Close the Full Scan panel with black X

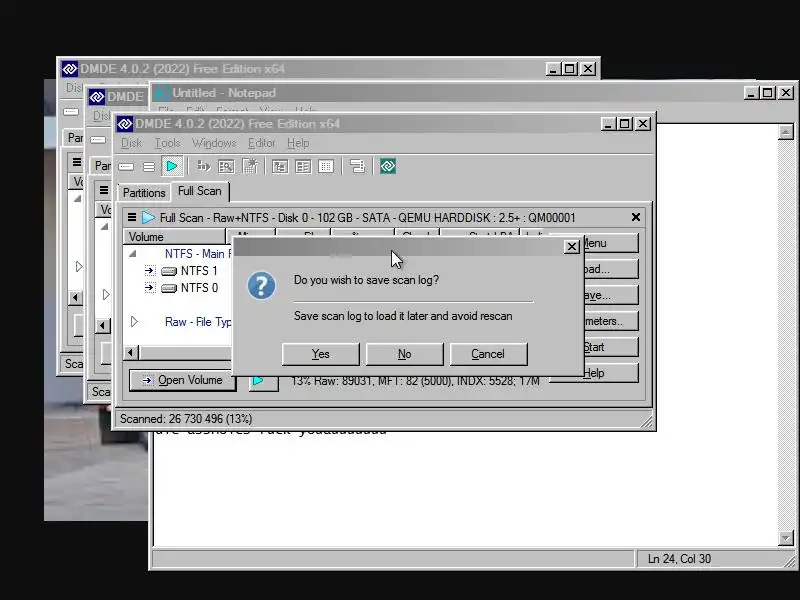click(x=636, y=217)
